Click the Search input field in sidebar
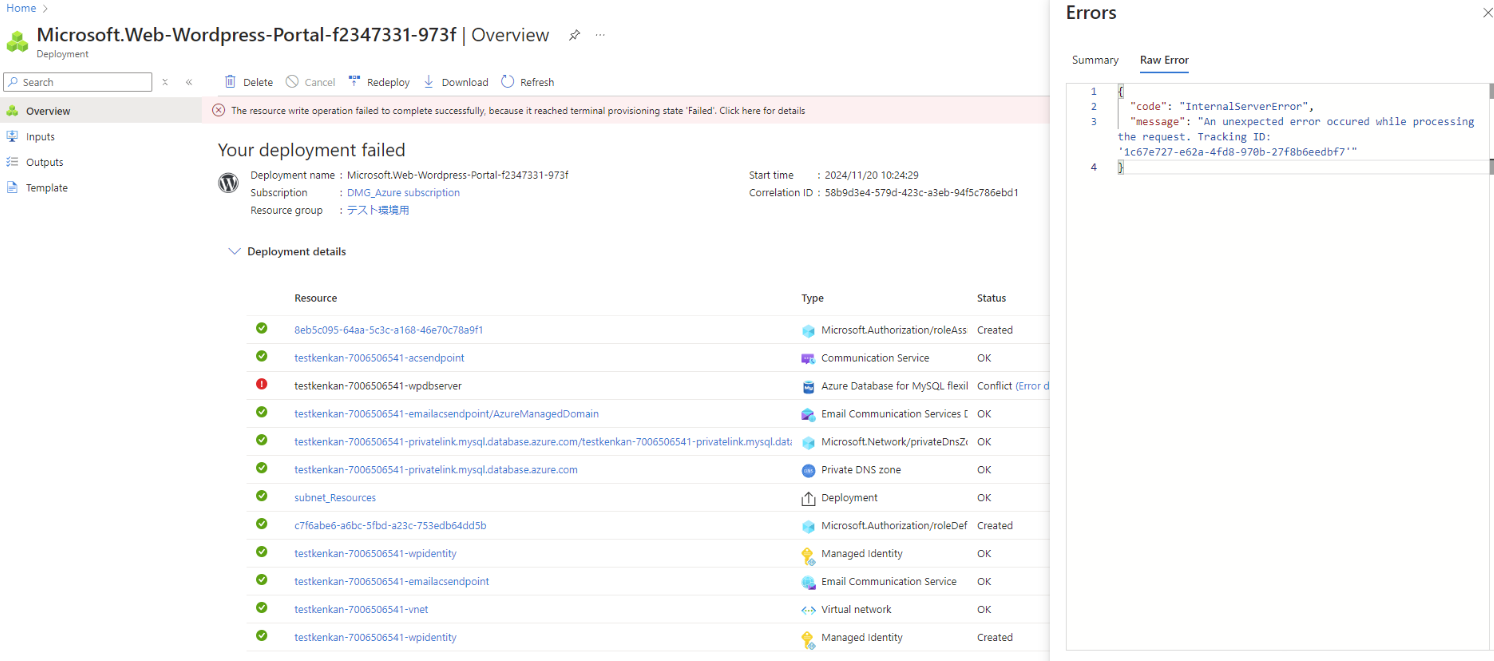This screenshot has height=661, width=1494. coord(78,82)
